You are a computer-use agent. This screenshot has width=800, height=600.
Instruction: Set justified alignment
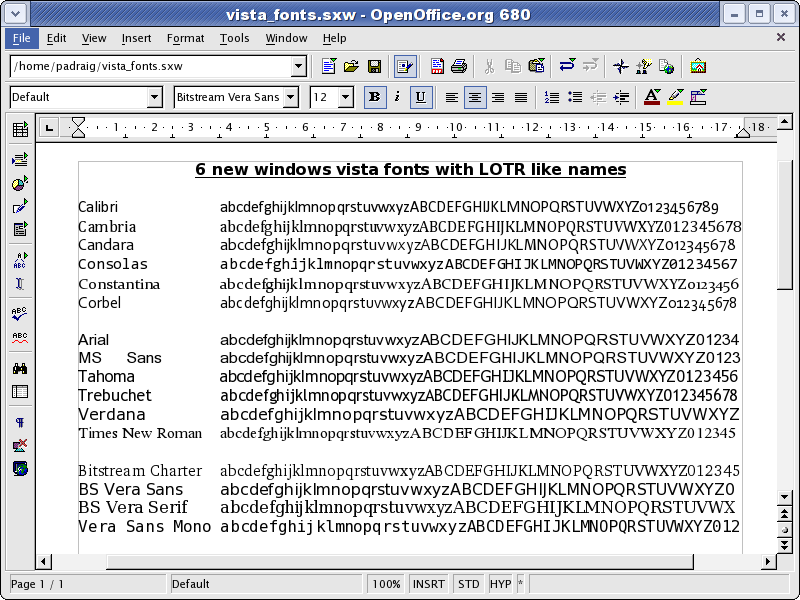pyautogui.click(x=521, y=97)
